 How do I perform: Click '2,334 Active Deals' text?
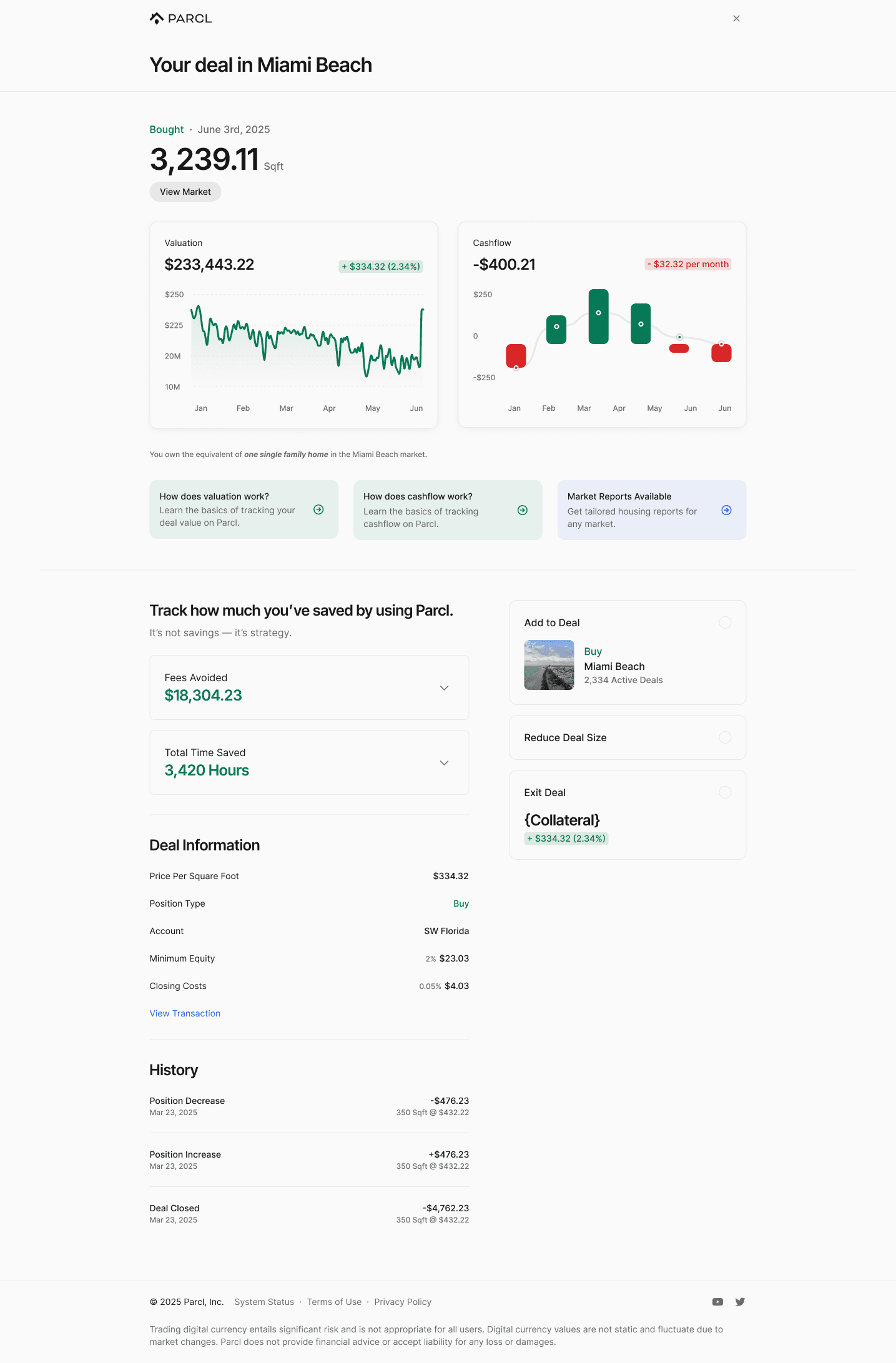click(623, 680)
